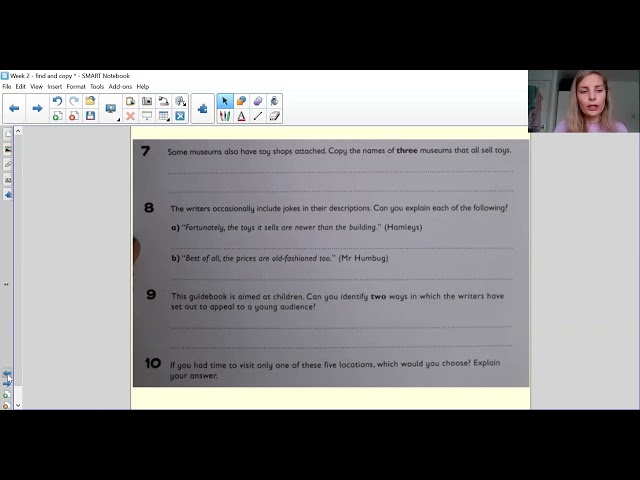Screen dimensions: 640x480
Task: Save the notebook file with the floppy disk icon
Action: point(90,116)
